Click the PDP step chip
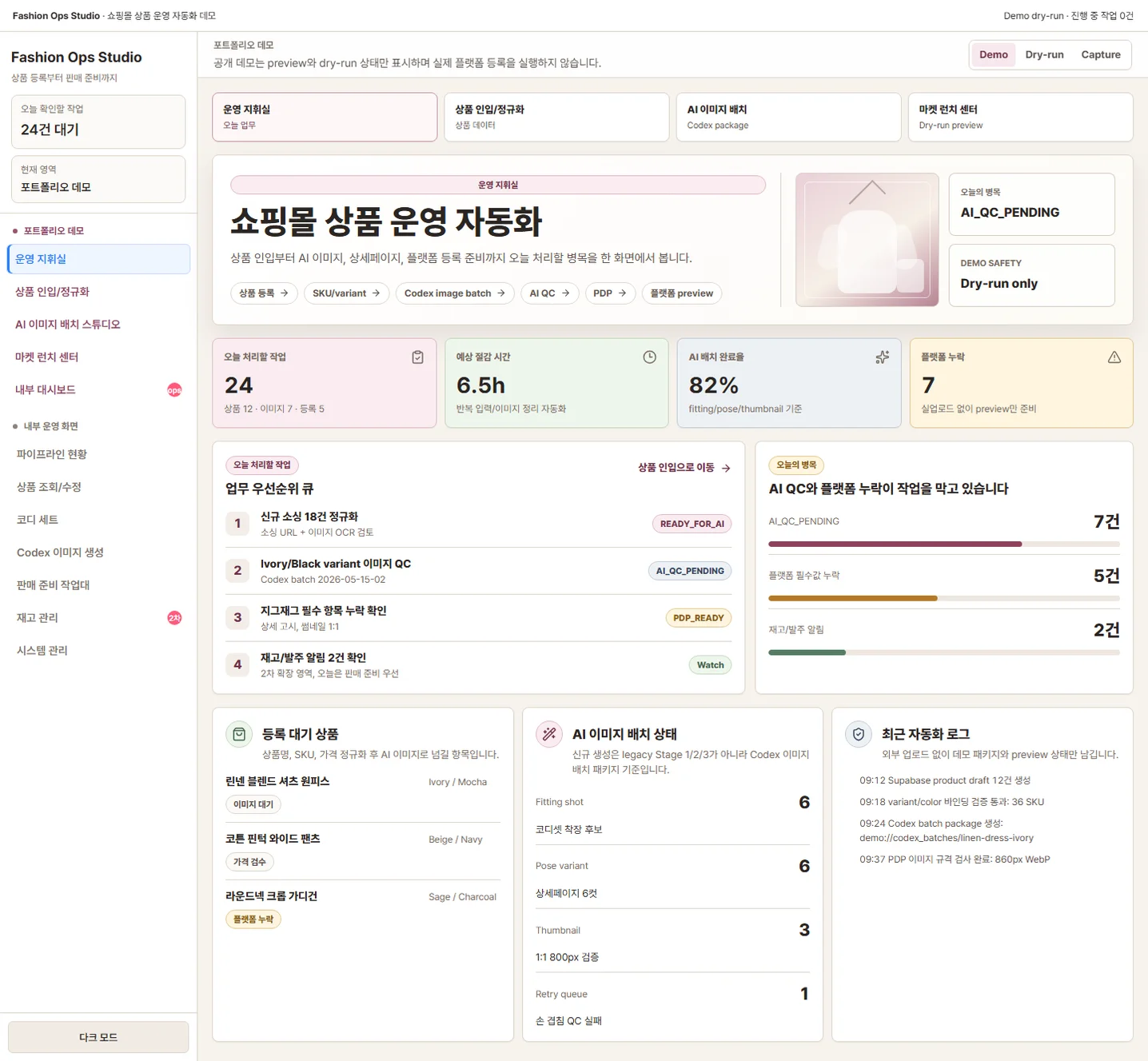Screen dimensions: 1148x1061 click(x=611, y=293)
